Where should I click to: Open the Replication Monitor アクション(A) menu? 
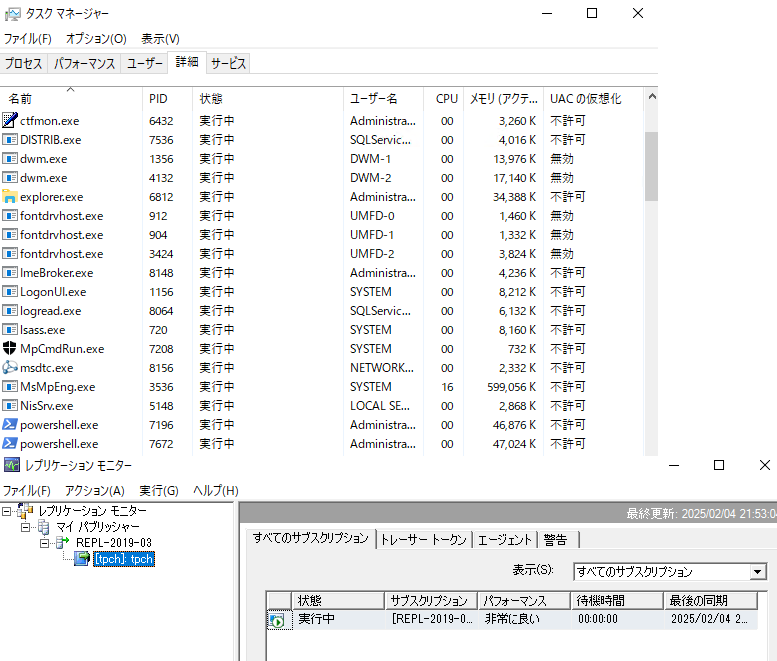pyautogui.click(x=95, y=491)
